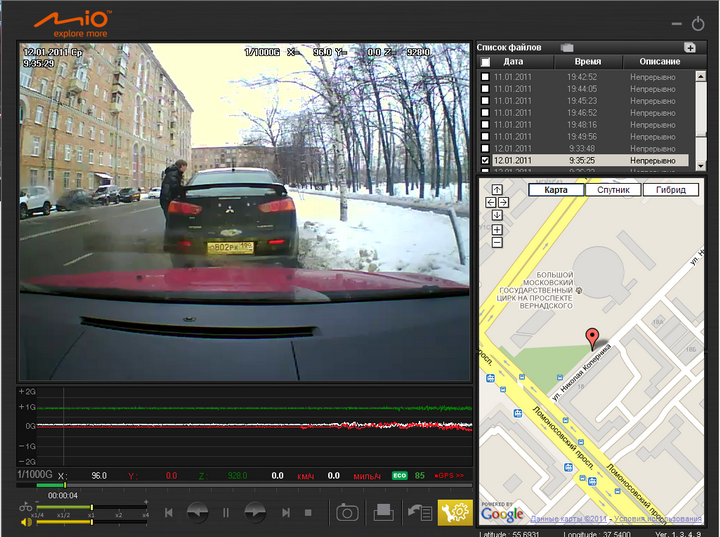
Task: Check the box for the 19:42:52 recording
Action: pyautogui.click(x=486, y=76)
